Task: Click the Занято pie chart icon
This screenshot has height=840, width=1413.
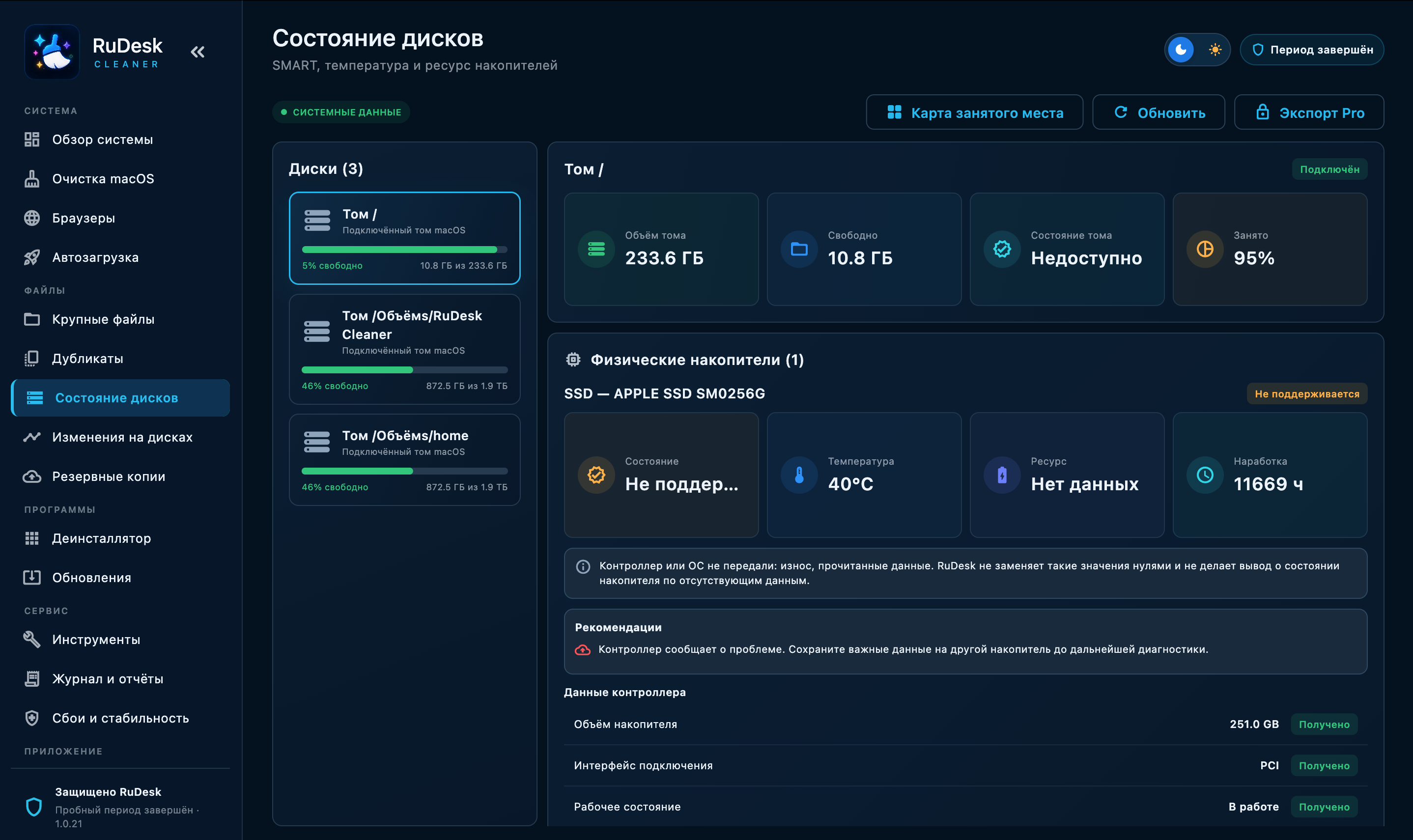Action: [x=1205, y=249]
